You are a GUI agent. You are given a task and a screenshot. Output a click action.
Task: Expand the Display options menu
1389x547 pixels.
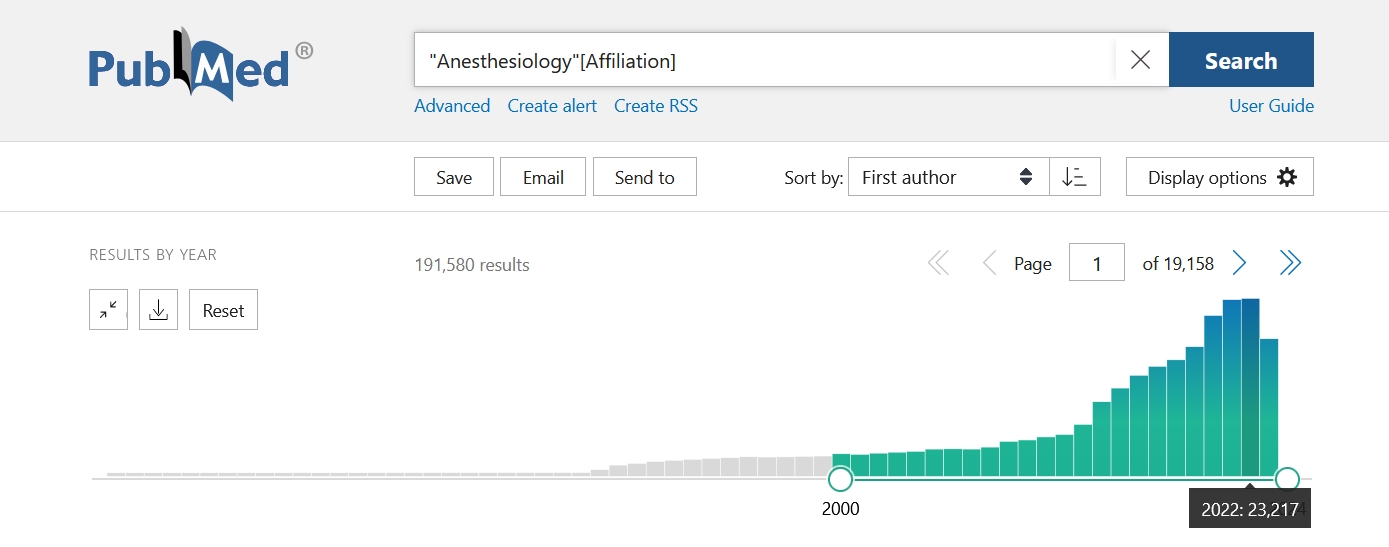pyautogui.click(x=1219, y=177)
